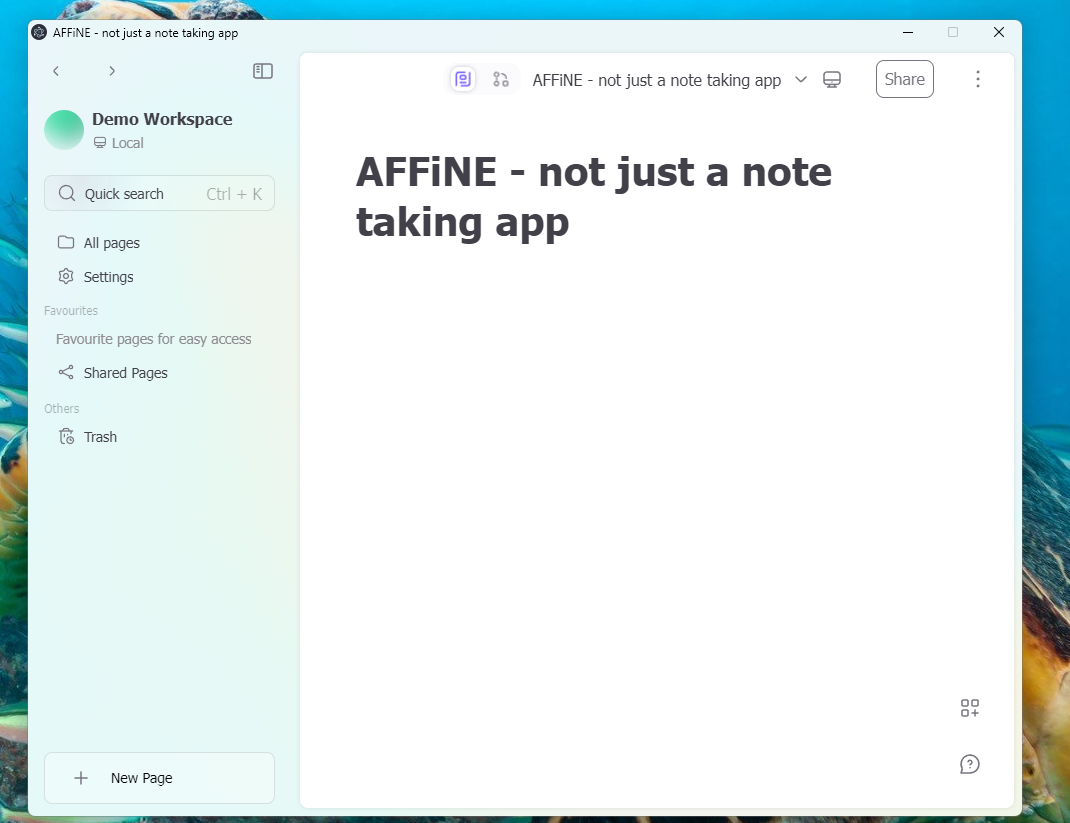Click the Share button

click(904, 79)
